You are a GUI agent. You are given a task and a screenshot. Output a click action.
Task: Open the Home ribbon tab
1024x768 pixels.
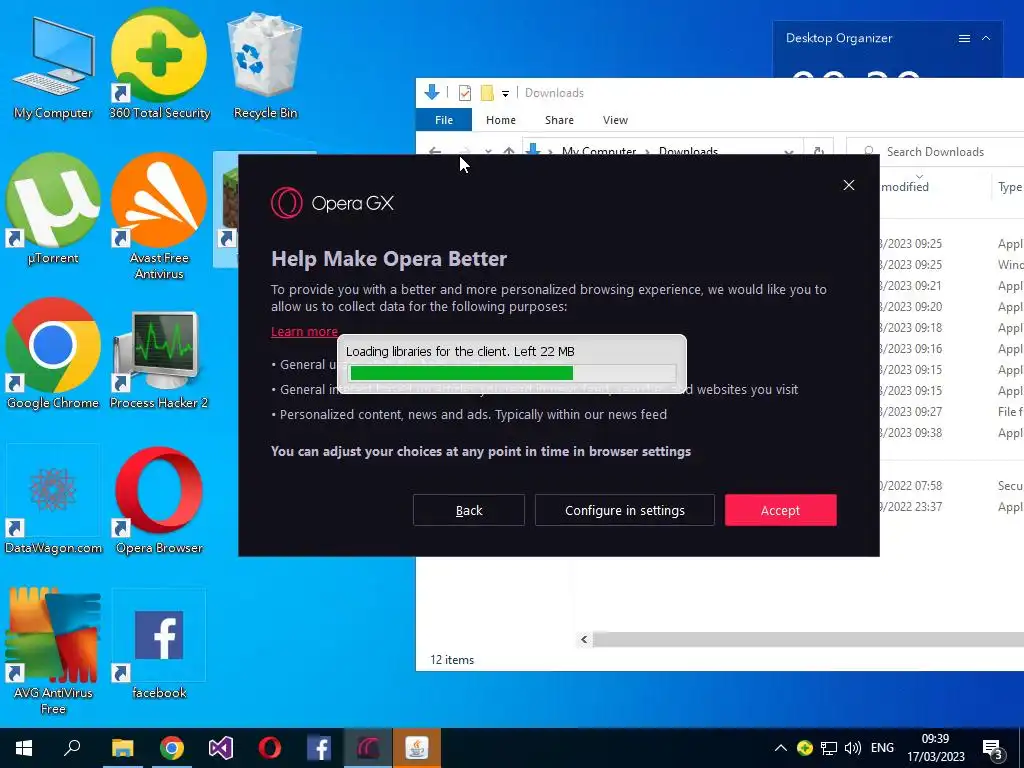pyautogui.click(x=501, y=120)
